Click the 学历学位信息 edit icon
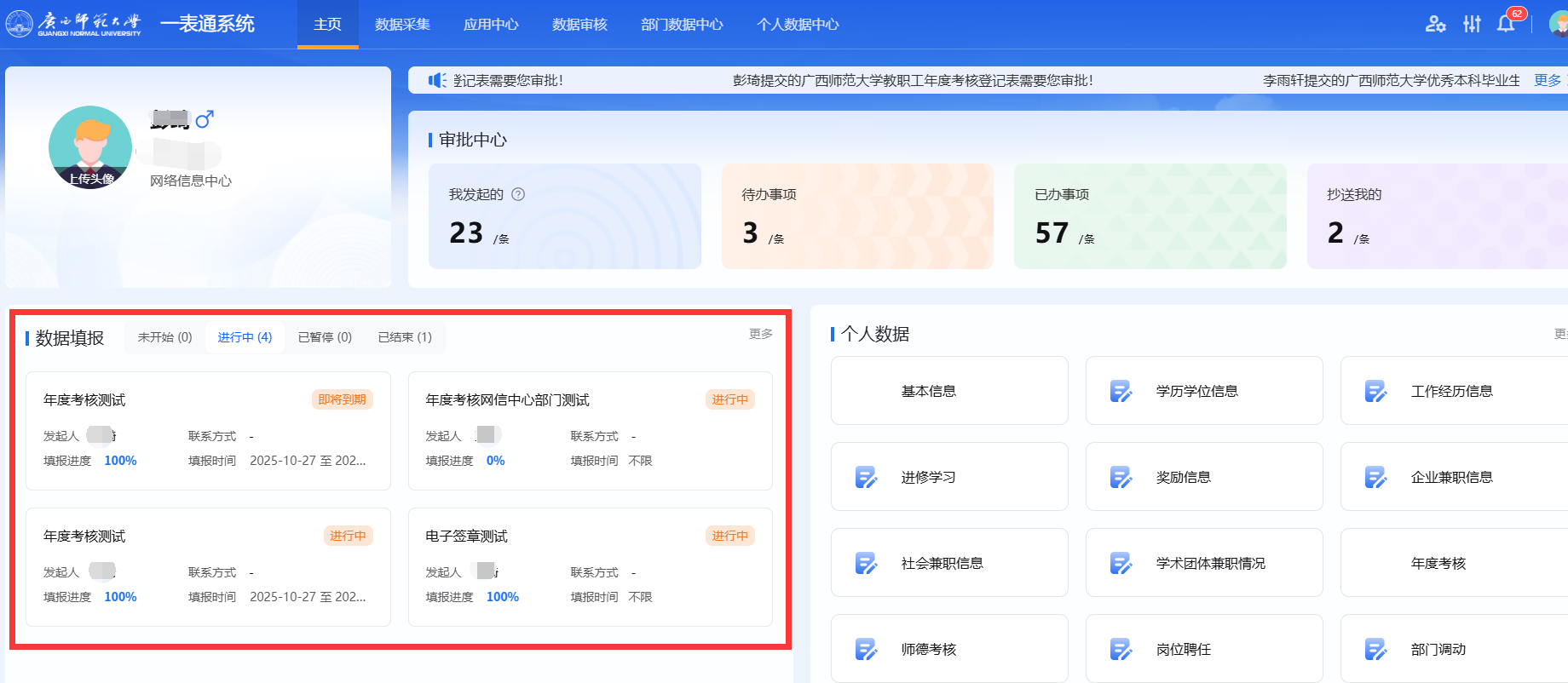This screenshot has height=683, width=1568. [x=1121, y=391]
